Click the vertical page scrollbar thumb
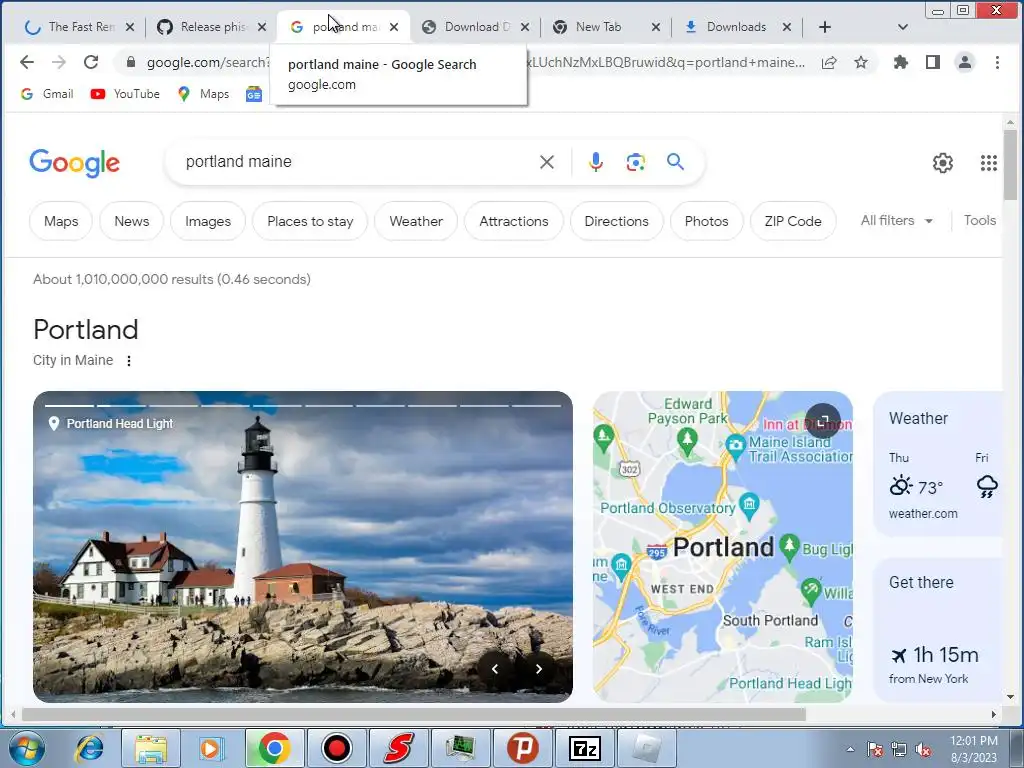Screen dimensions: 1024x768 point(1010,165)
